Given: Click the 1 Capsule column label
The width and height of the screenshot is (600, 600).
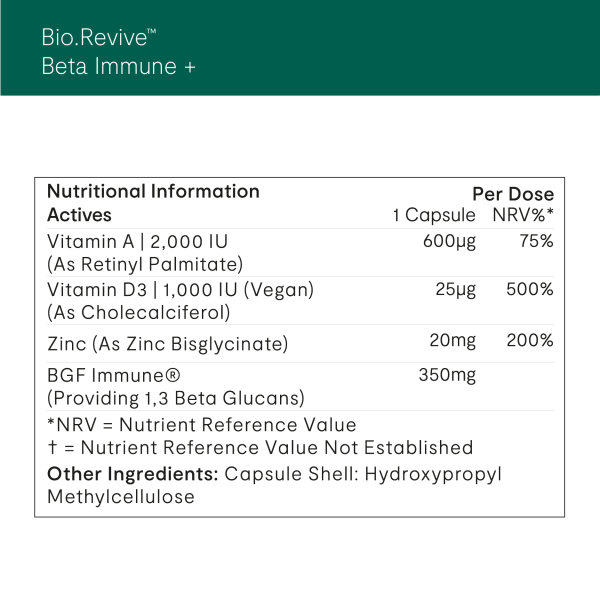Looking at the screenshot, I should pos(434,216).
